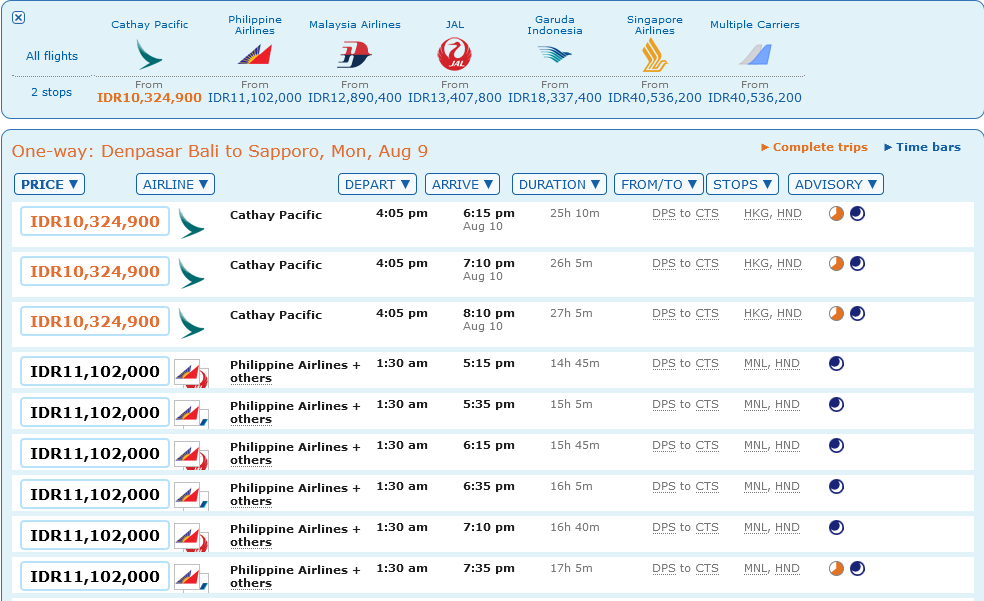Screen dimensions: 984x601
Task: Open Cathay Pacific IDR10,324,900 matrix price
Action: click(x=149, y=98)
